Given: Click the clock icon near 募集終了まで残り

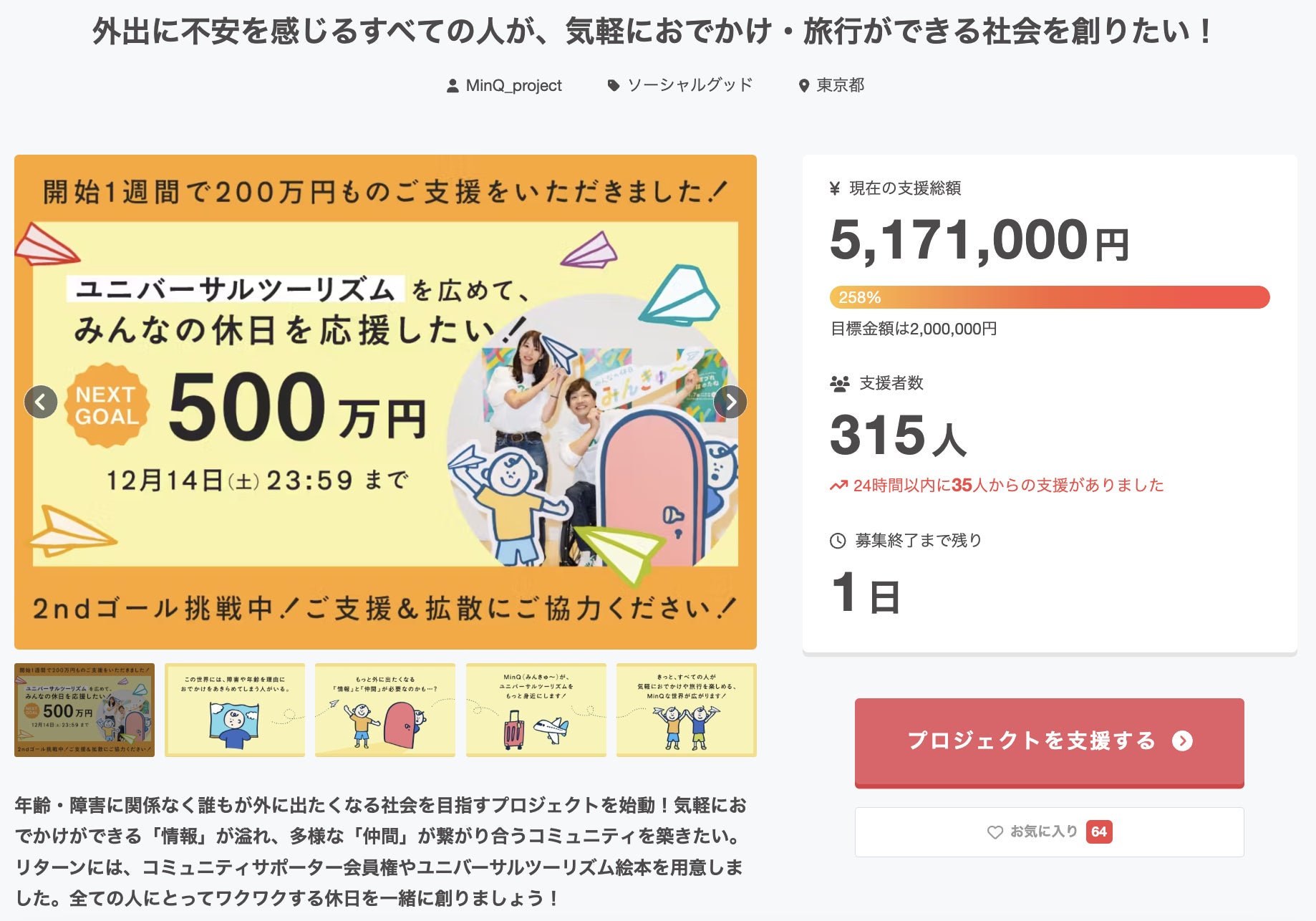Looking at the screenshot, I should 838,541.
